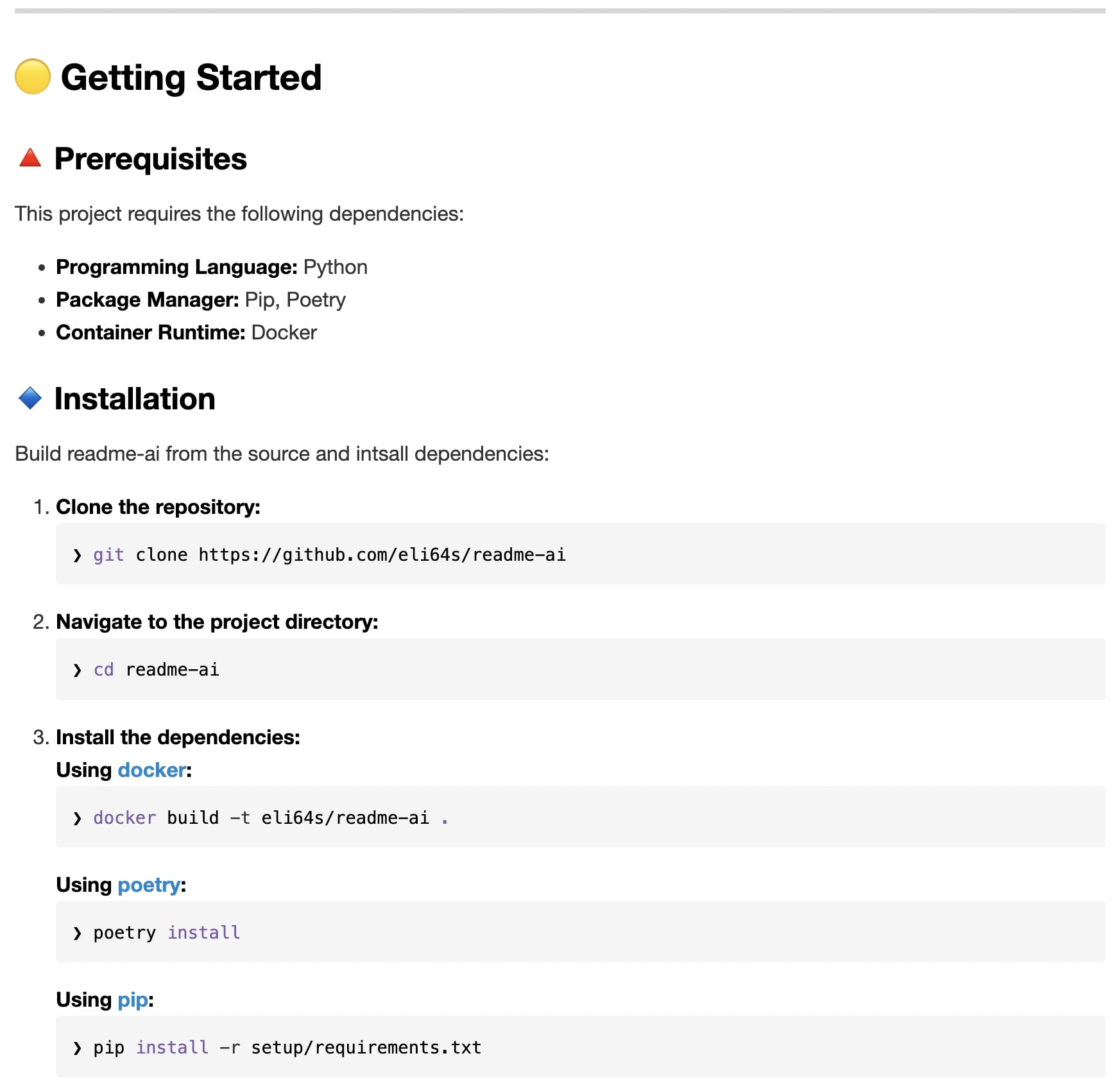Open the docker link
1119x1092 pixels.
(x=152, y=770)
